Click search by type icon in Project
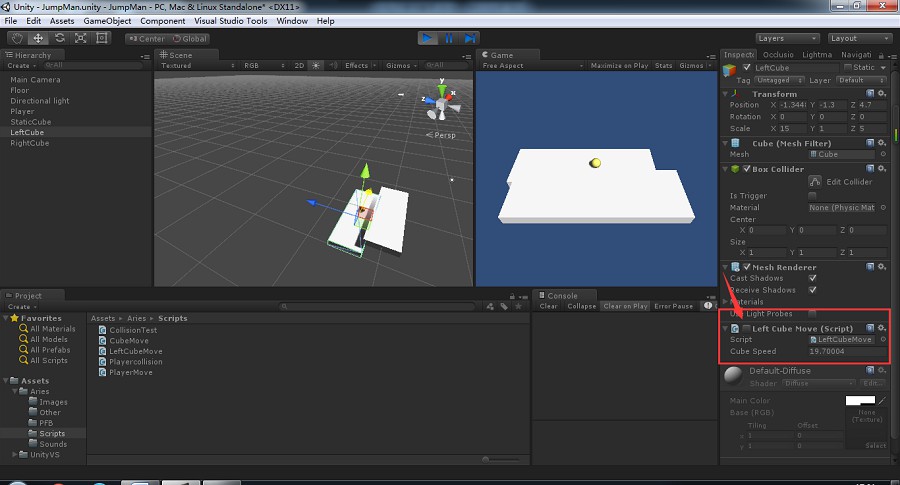 (x=490, y=306)
